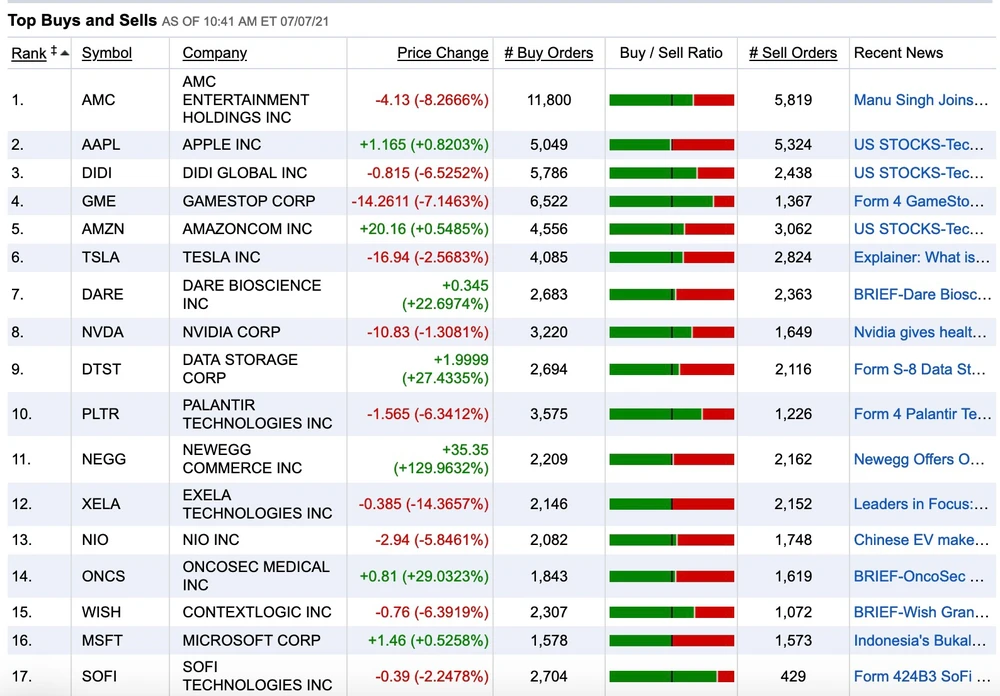The image size is (1000, 696).
Task: Sort the table by Rank header
Action: [x=28, y=53]
